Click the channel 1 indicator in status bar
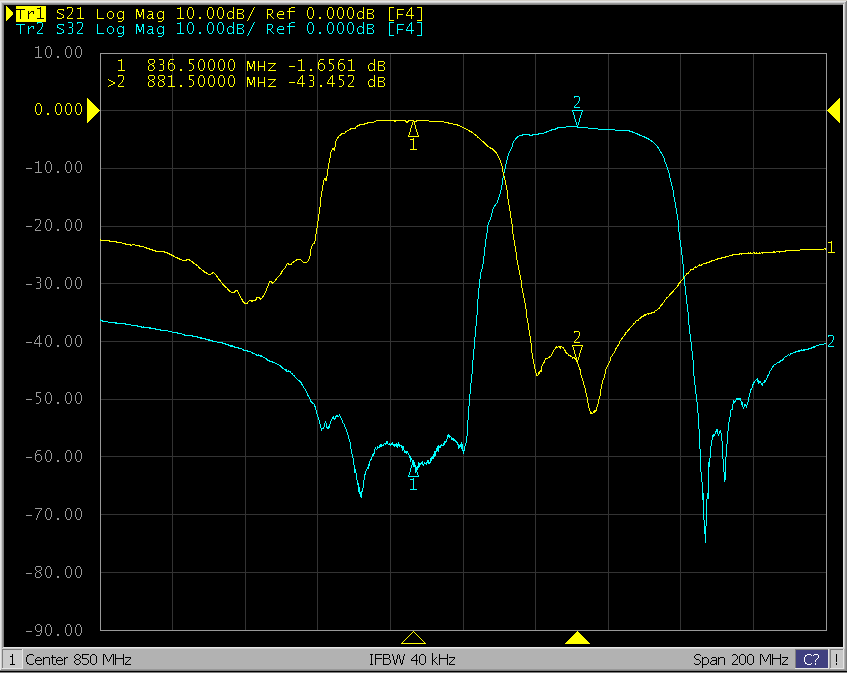This screenshot has width=847, height=673. tap(11, 660)
